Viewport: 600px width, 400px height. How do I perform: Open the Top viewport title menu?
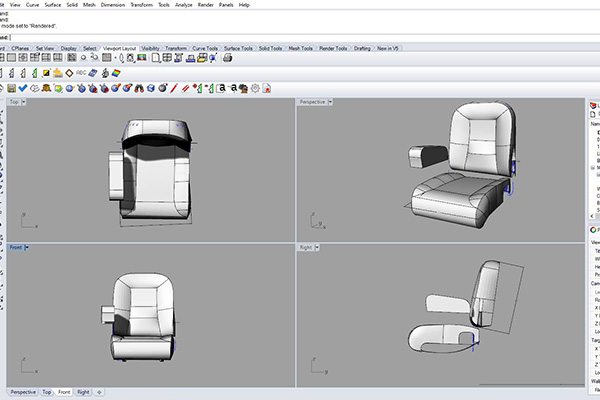pyautogui.click(x=15, y=102)
